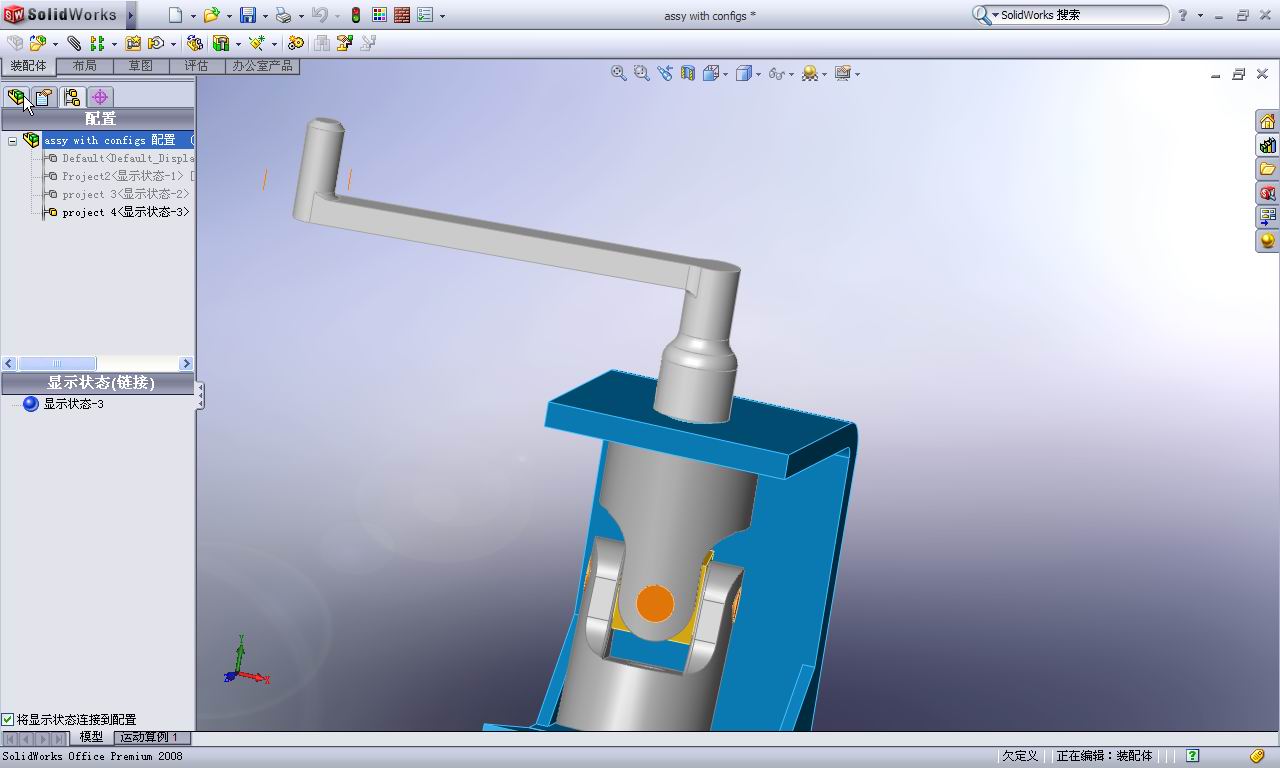This screenshot has width=1280, height=768.
Task: Click Zoom to Fit in the view toolbar
Action: click(x=619, y=73)
